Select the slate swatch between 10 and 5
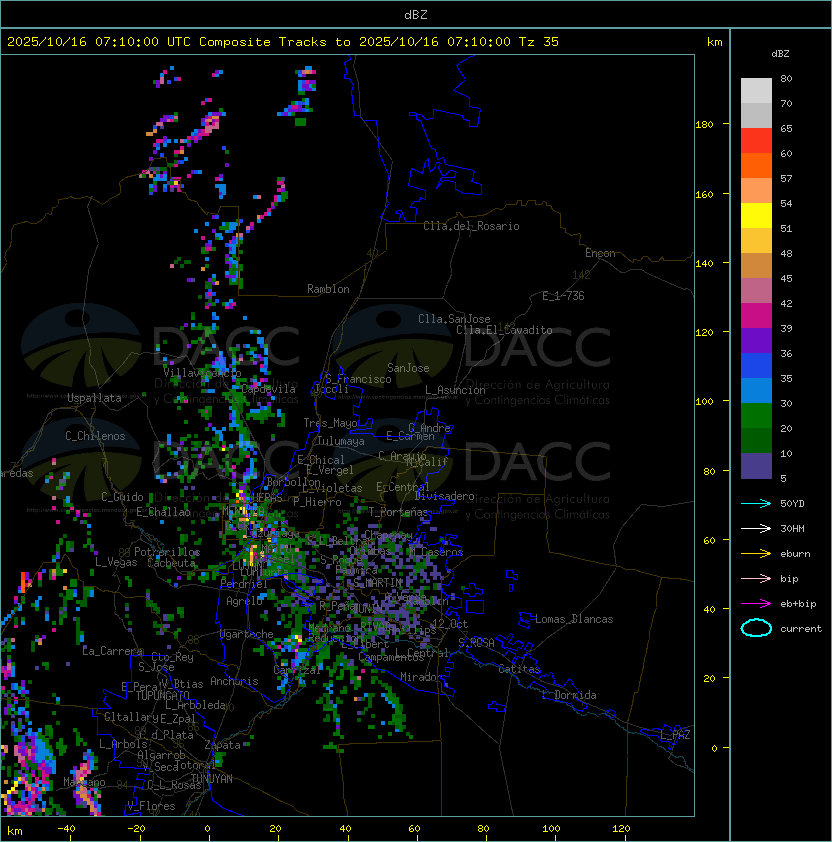 click(756, 466)
